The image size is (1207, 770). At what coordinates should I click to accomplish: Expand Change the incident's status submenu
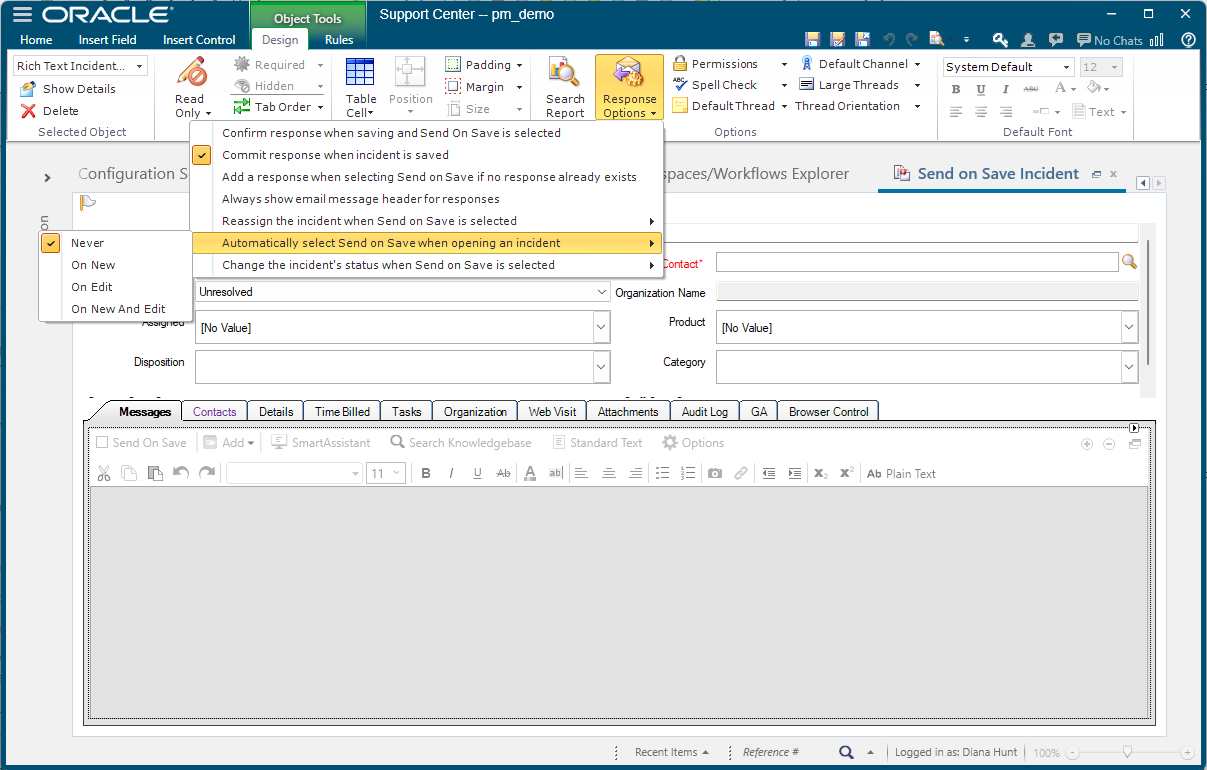point(427,265)
